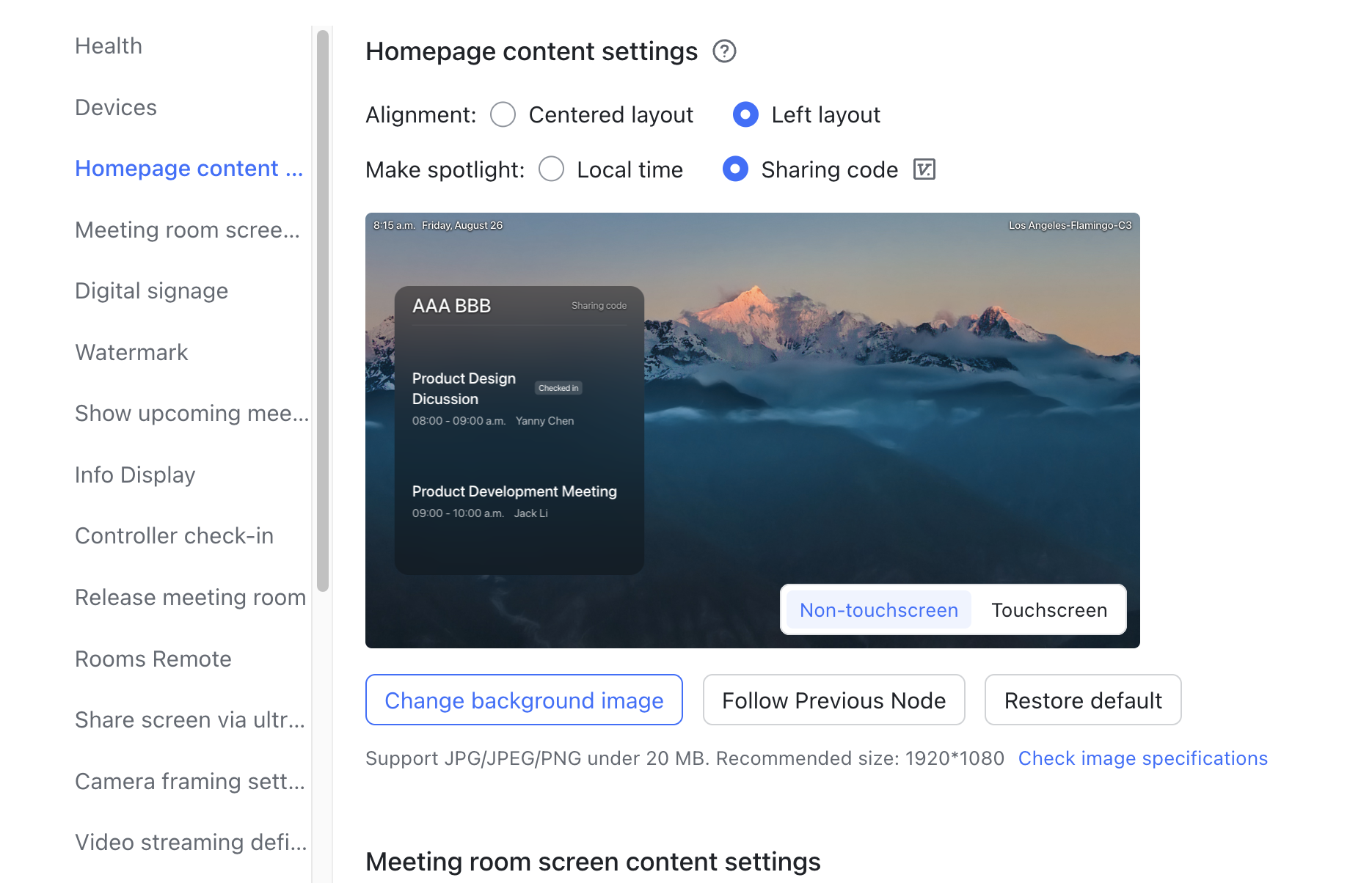Open Digital signage settings
1372x883 pixels.
[151, 291]
